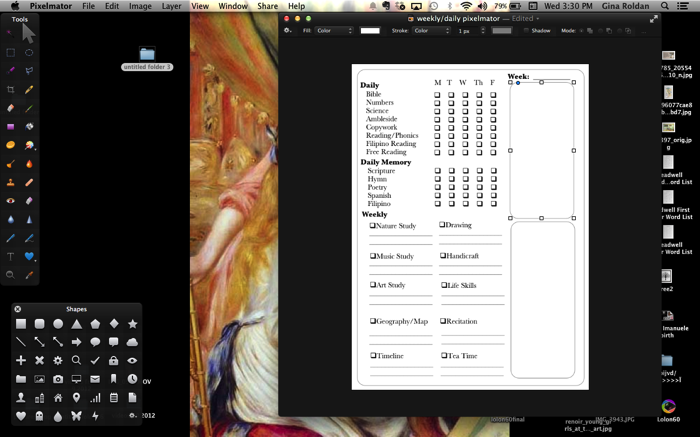The height and width of the screenshot is (437, 700).
Task: Click the white Fill color swatch
Action: 370,31
